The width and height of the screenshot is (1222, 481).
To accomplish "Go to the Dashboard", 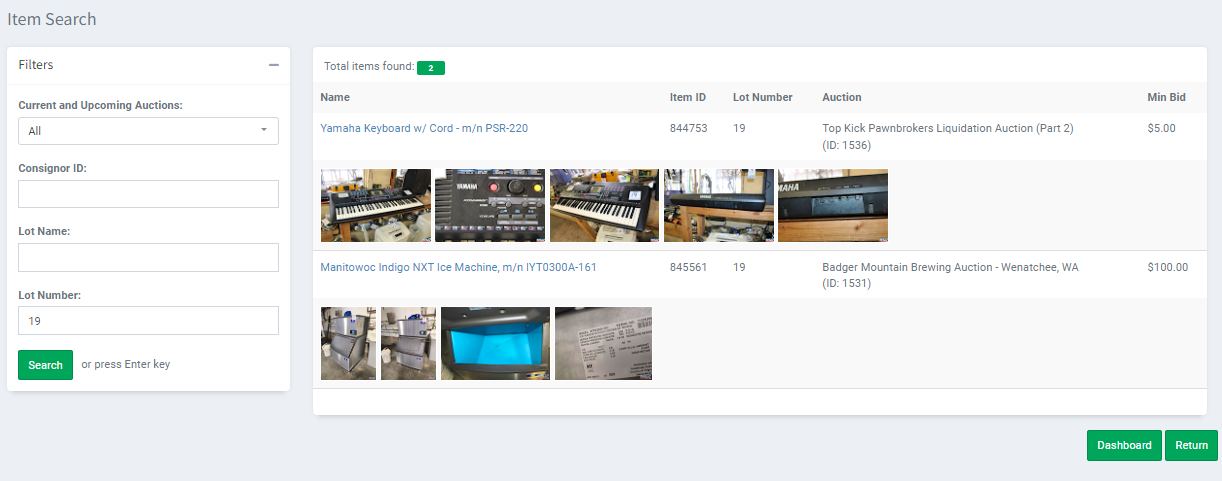I will [x=1124, y=445].
